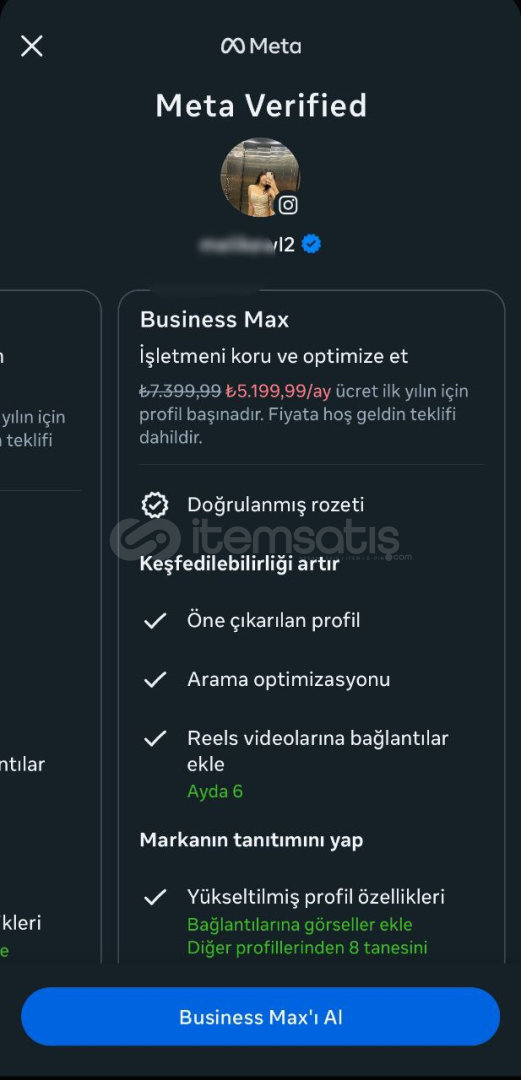Tap the Doğrulanmış rozeti badge icon
The image size is (521, 1080).
click(155, 505)
